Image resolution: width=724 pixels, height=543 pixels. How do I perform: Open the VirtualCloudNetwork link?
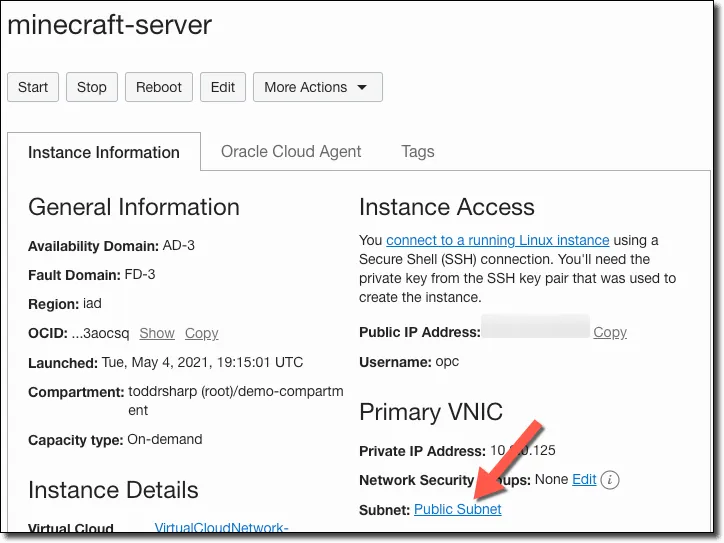(x=221, y=527)
